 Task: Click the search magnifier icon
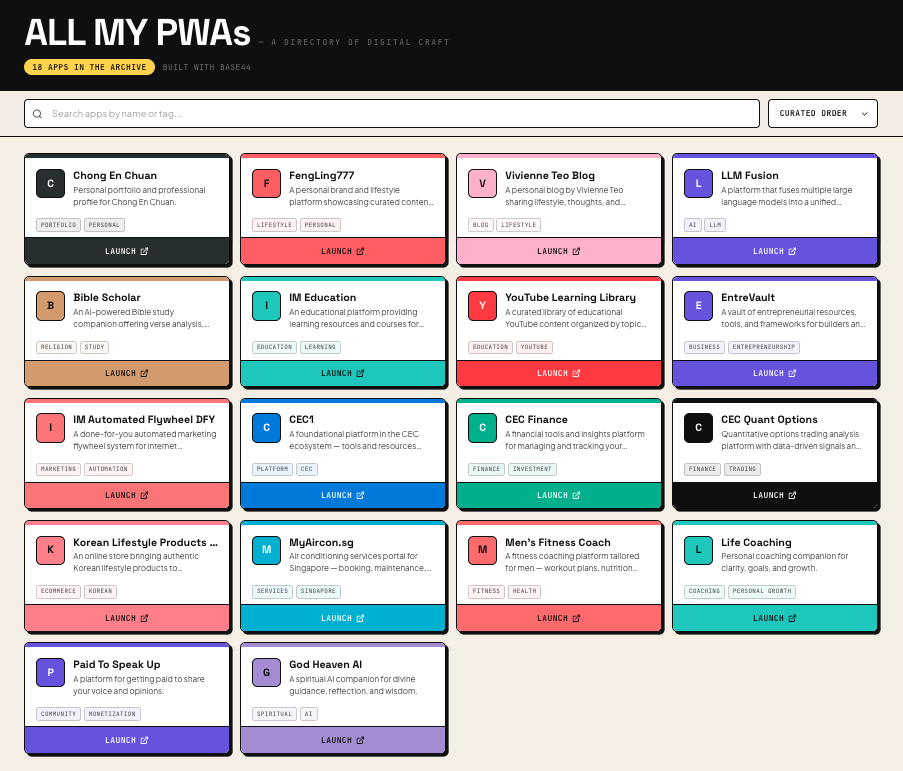tap(37, 114)
